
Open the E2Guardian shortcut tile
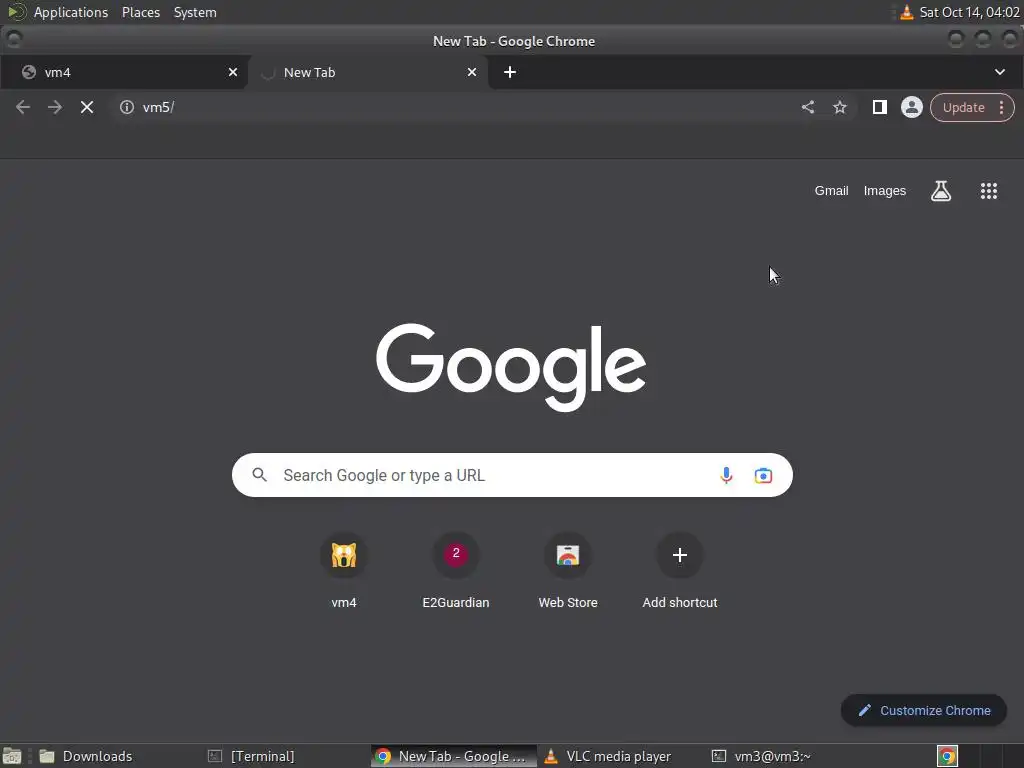(x=456, y=571)
